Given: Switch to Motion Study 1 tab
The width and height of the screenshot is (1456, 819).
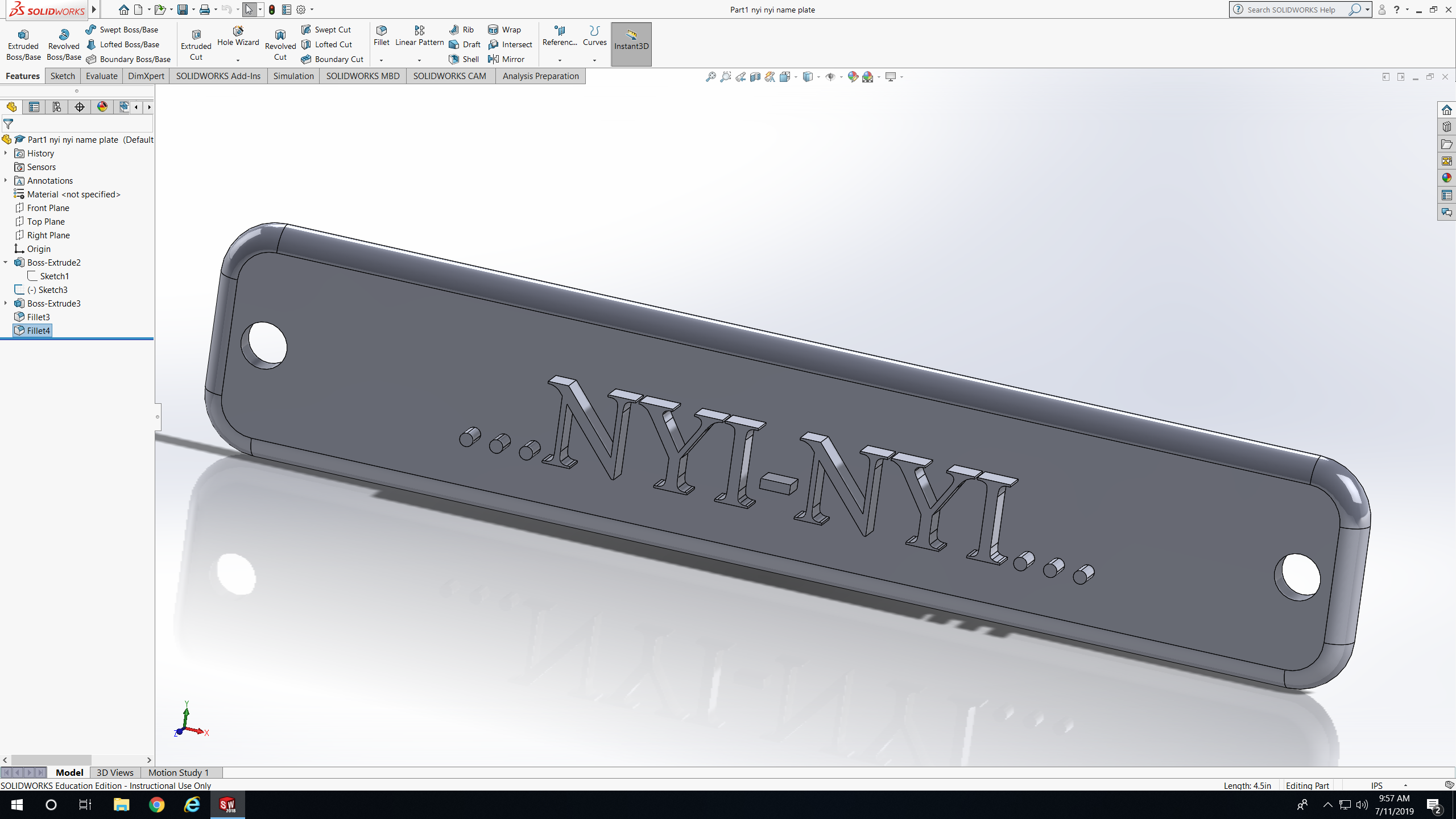Looking at the screenshot, I should (179, 772).
